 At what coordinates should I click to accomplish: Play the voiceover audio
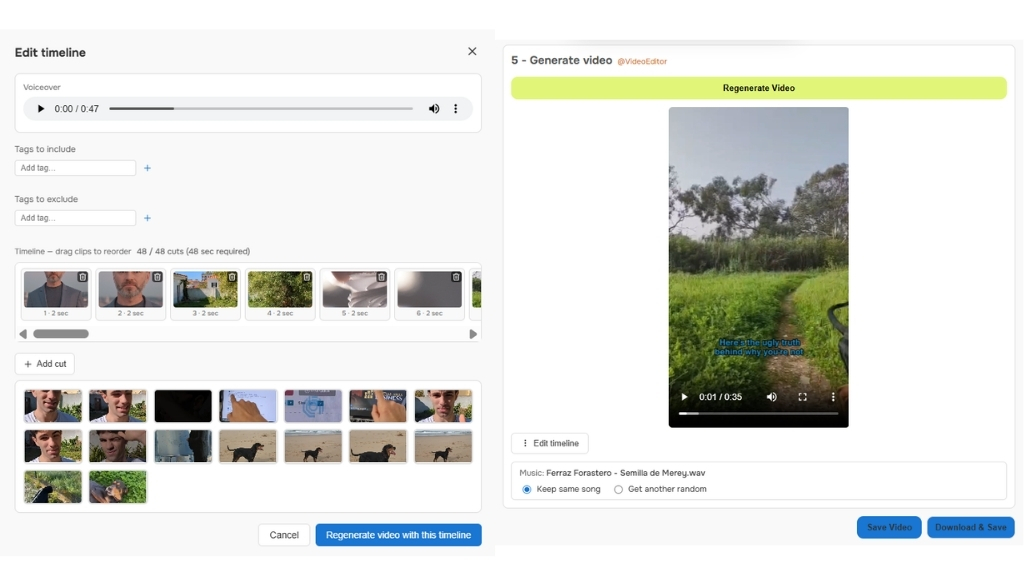click(x=39, y=108)
